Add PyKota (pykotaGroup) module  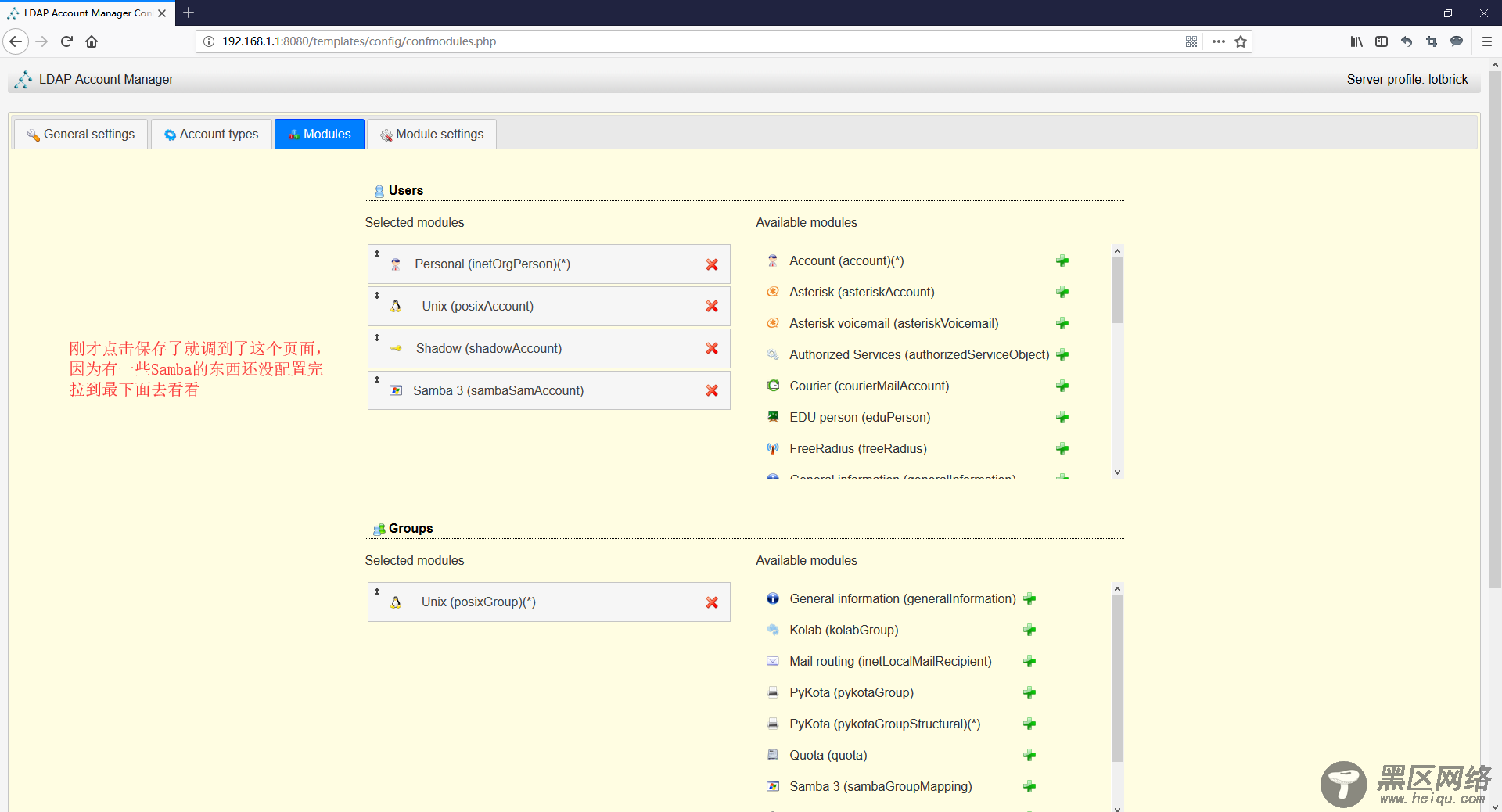(x=1029, y=692)
